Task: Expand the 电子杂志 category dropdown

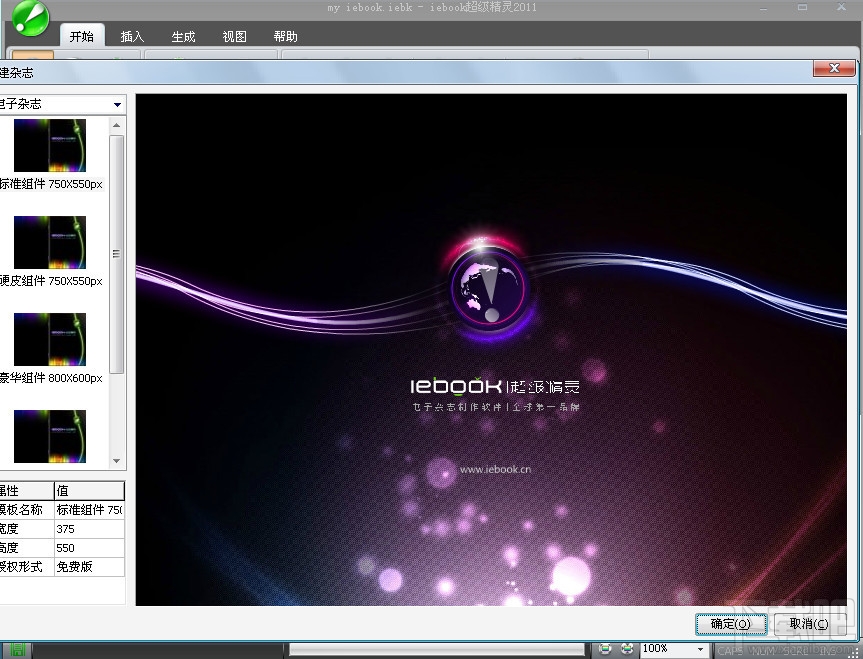Action: coord(117,105)
